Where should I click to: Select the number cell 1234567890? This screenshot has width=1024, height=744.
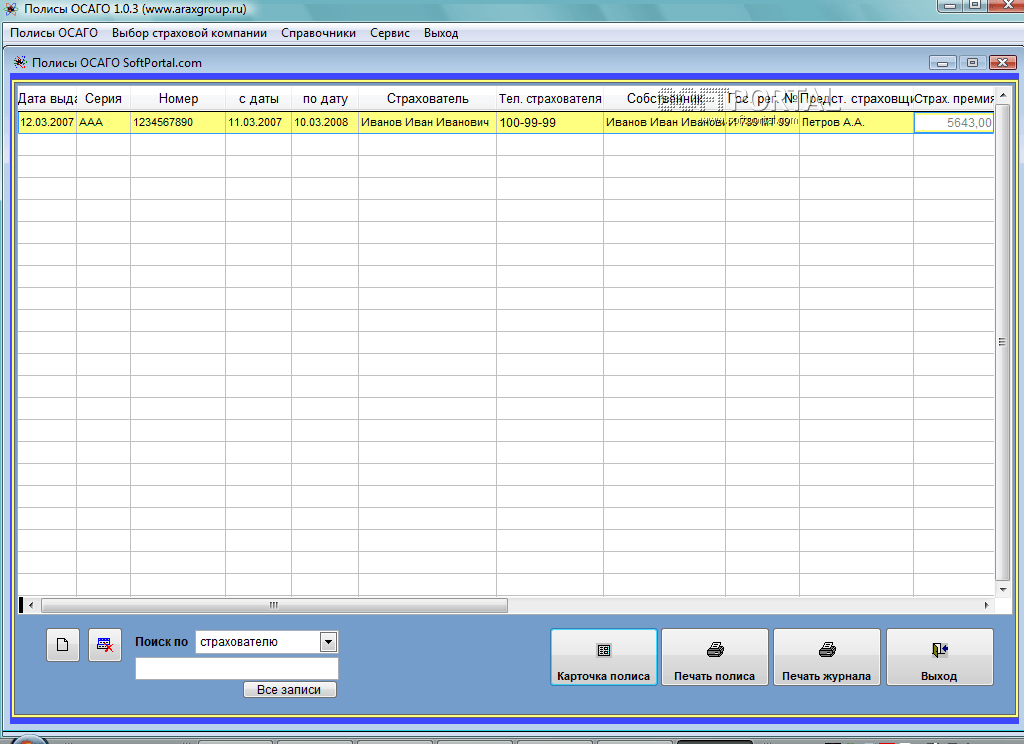[178, 122]
